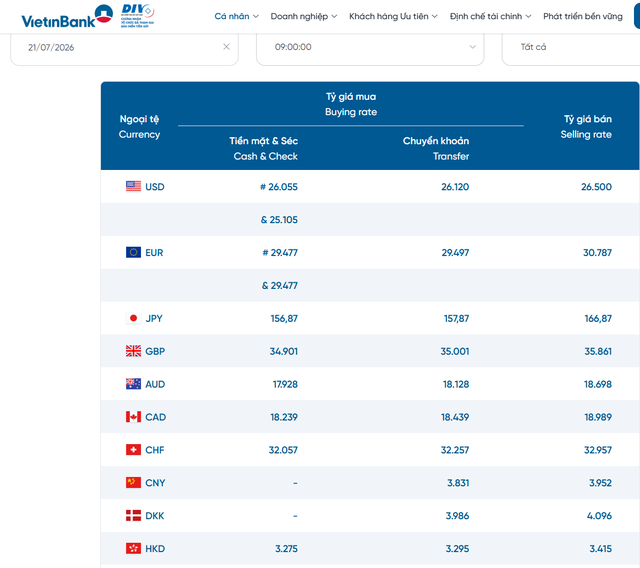The image size is (640, 568).
Task: Click the USD flag icon
Action: (133, 186)
